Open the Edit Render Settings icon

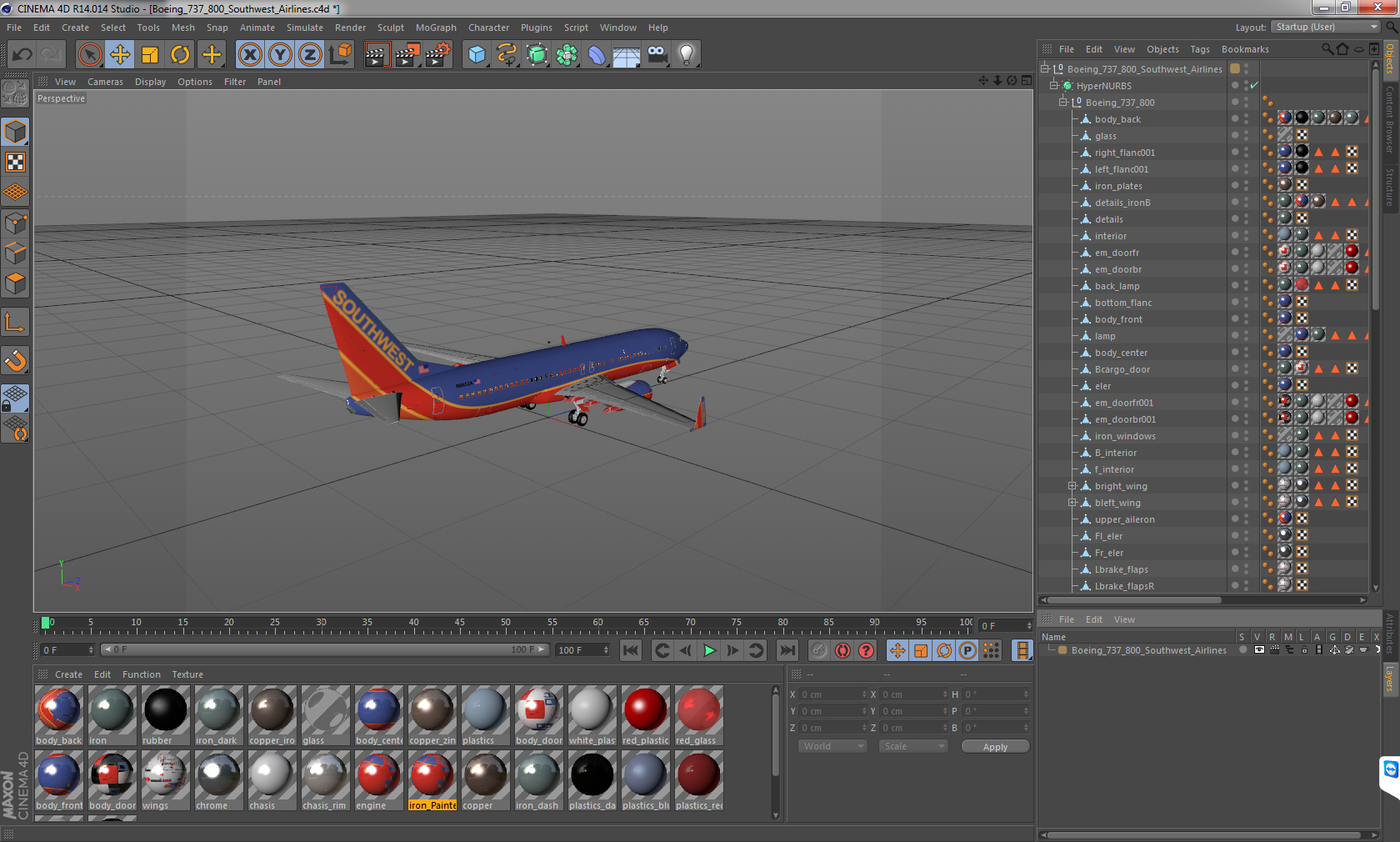click(438, 55)
